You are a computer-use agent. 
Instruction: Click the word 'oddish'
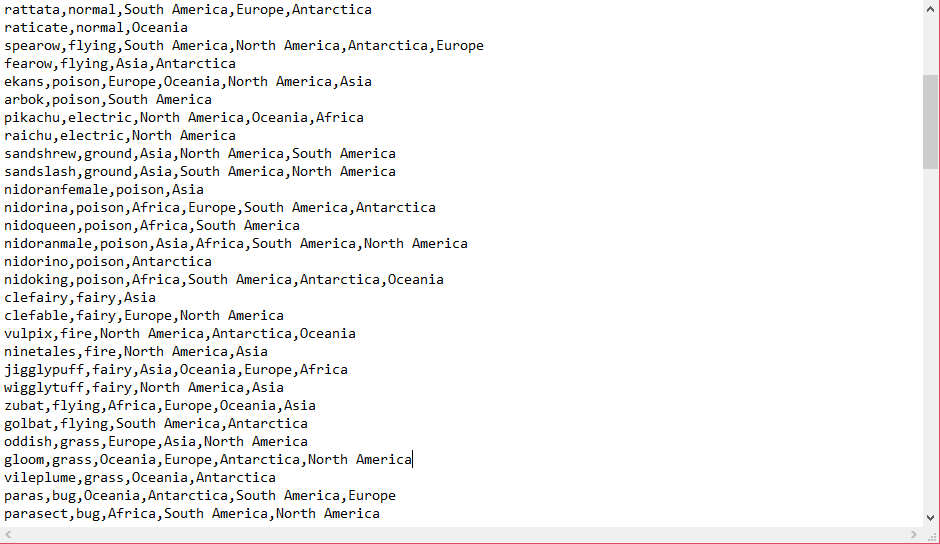[x=28, y=441]
